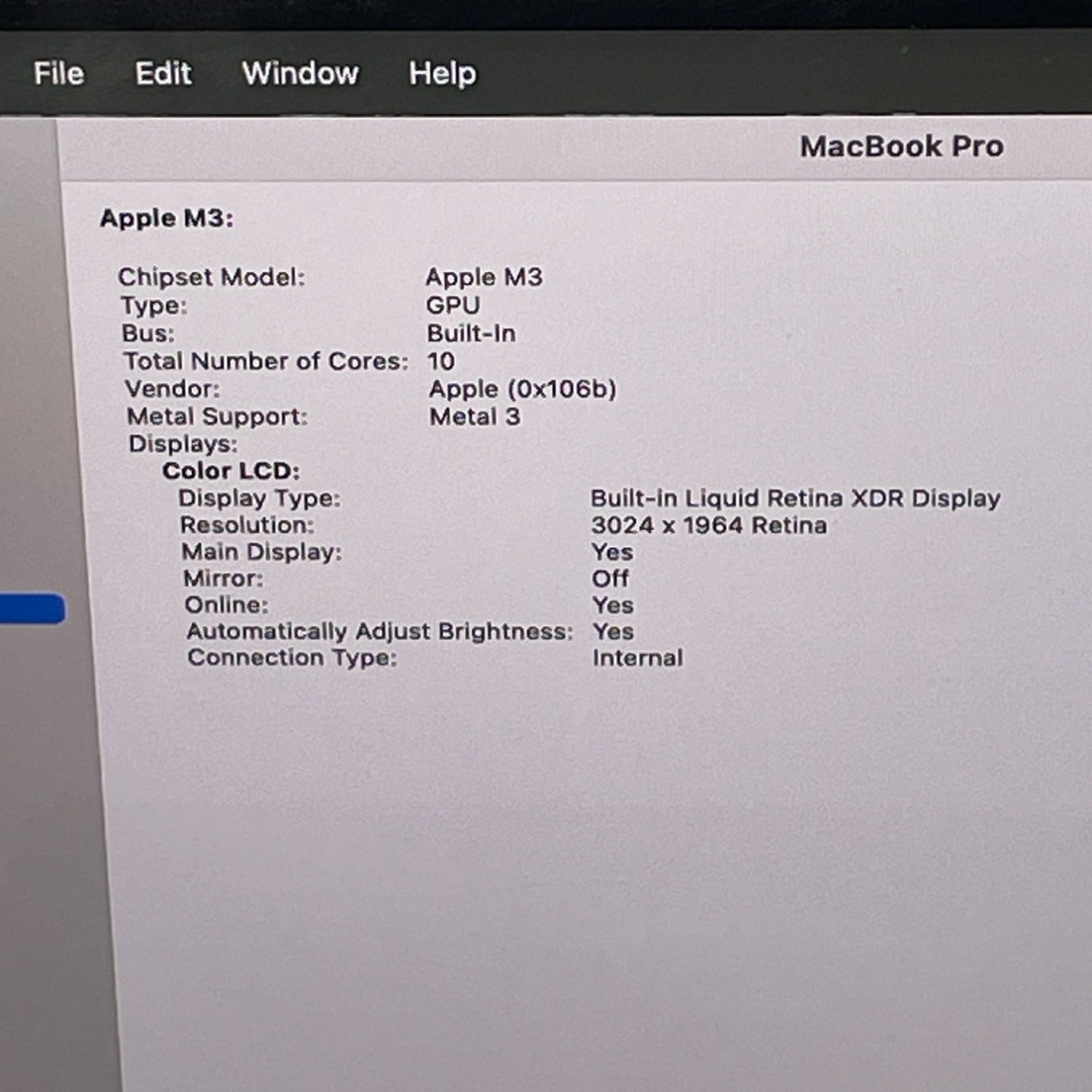The height and width of the screenshot is (1092, 1092).
Task: Click the MacBook Pro window title
Action: 902,146
